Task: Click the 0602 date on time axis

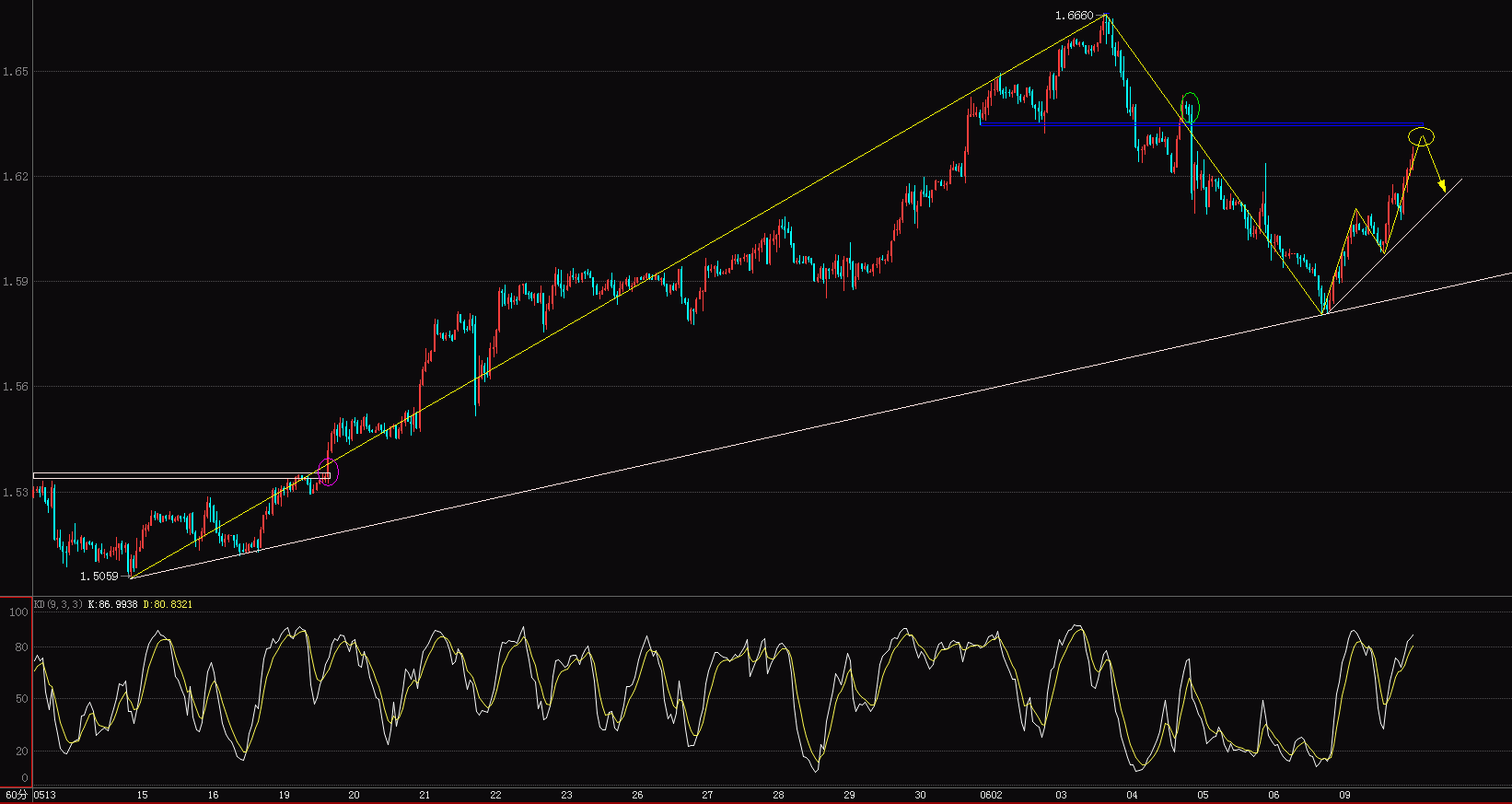Action: tap(991, 795)
